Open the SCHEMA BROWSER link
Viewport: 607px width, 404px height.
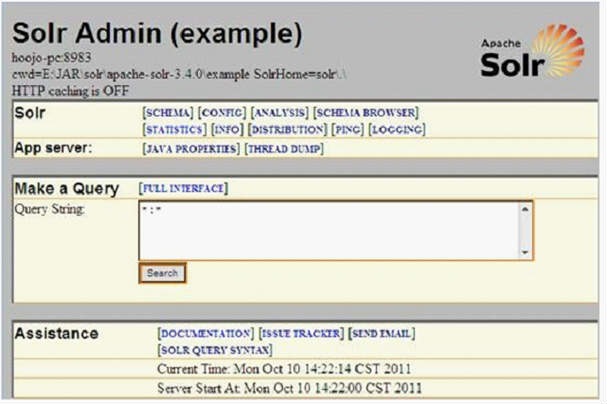click(366, 113)
